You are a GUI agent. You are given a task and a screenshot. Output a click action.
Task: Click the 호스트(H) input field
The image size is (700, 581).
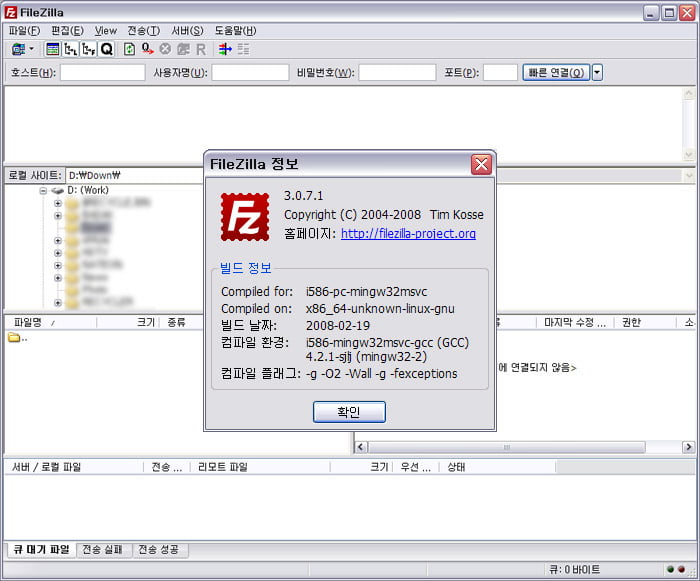pyautogui.click(x=102, y=72)
